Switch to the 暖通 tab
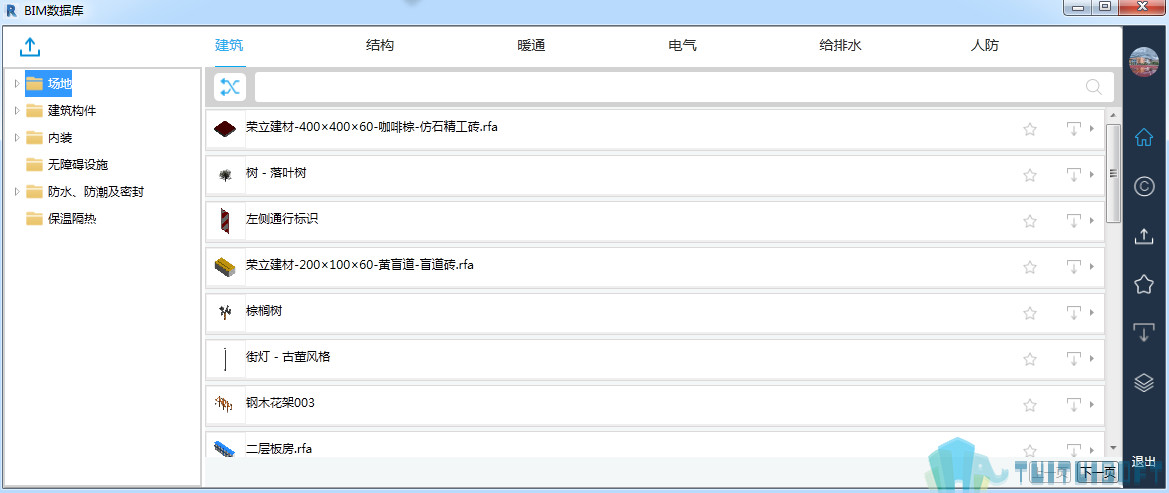 (531, 46)
